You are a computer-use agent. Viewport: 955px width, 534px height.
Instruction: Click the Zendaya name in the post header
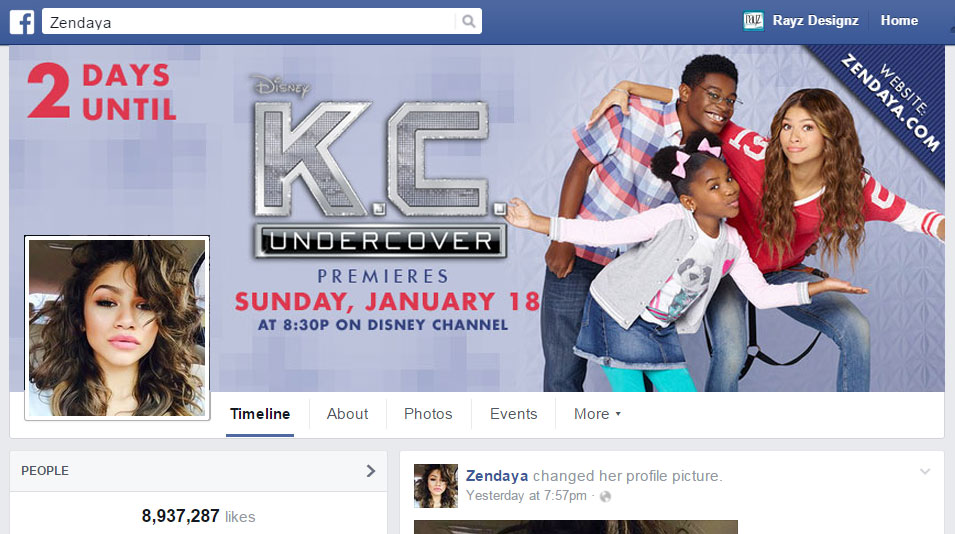click(x=497, y=476)
